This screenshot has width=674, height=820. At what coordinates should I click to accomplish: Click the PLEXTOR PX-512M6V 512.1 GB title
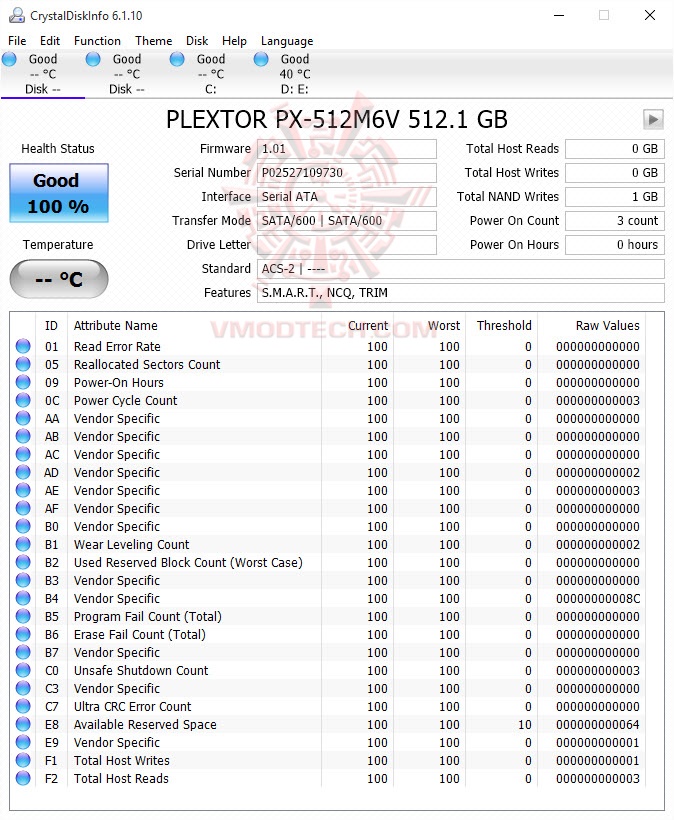coord(337,119)
